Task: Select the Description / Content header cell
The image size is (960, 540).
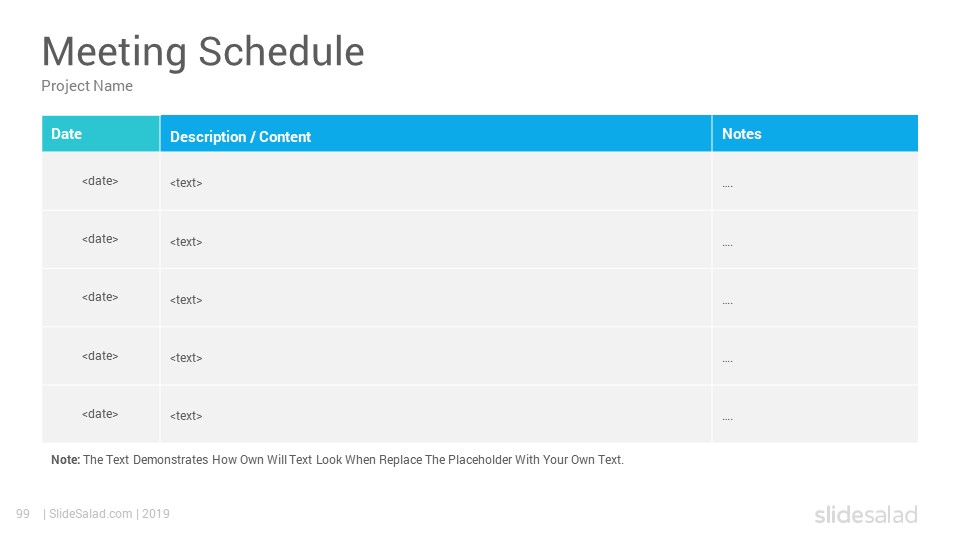Action: (x=436, y=133)
